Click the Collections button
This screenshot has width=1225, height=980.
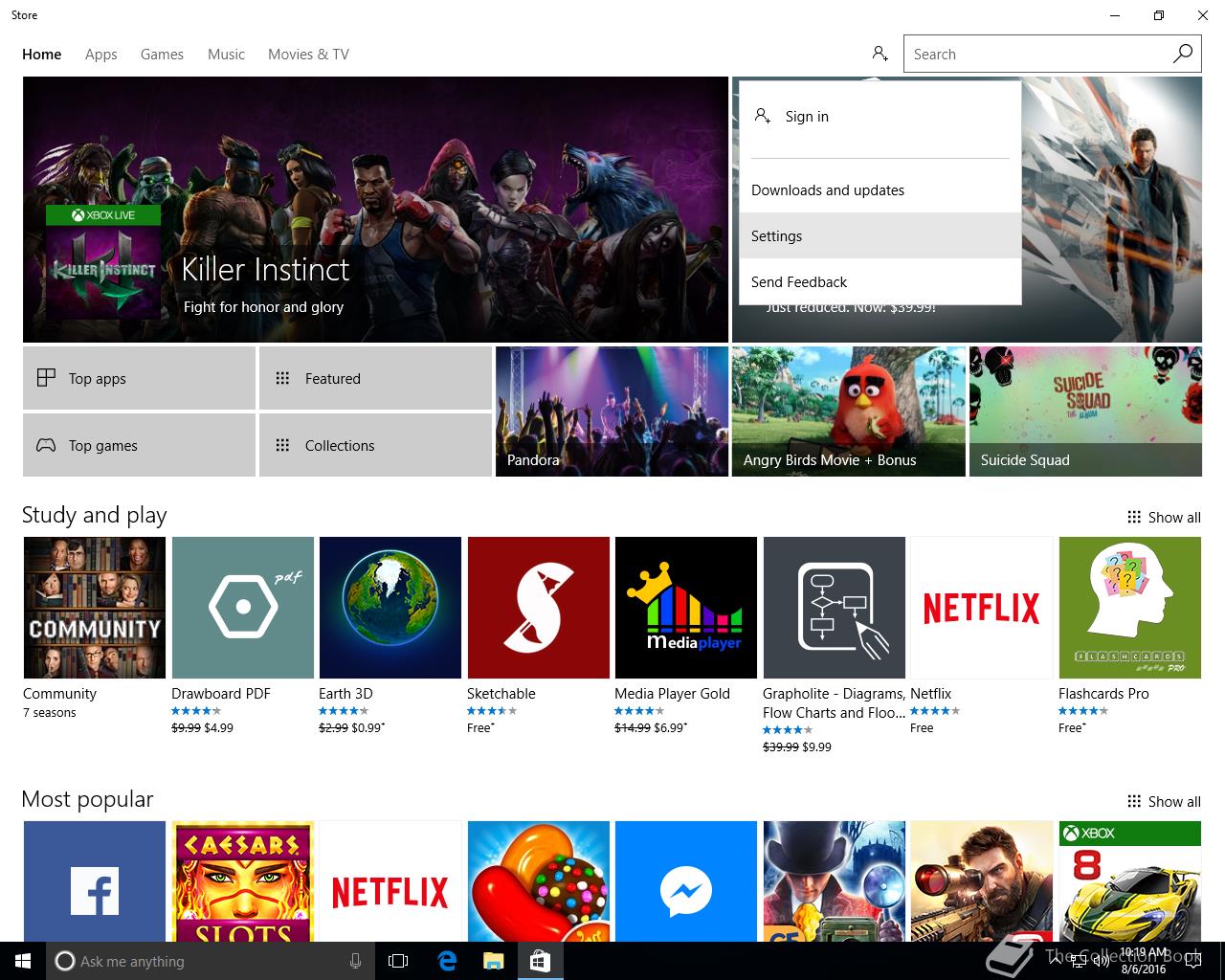(375, 445)
